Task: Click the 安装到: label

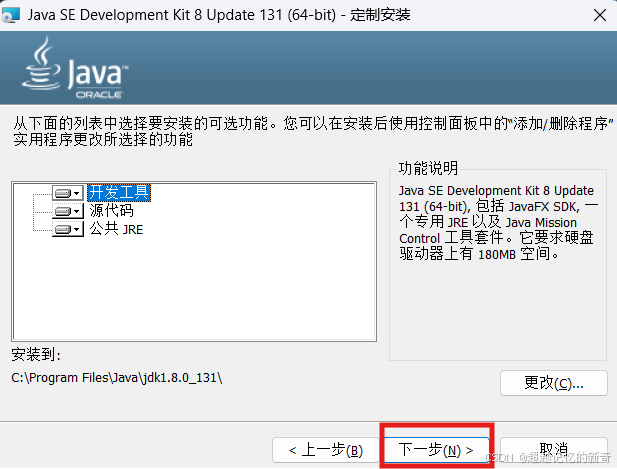Action: [x=36, y=355]
